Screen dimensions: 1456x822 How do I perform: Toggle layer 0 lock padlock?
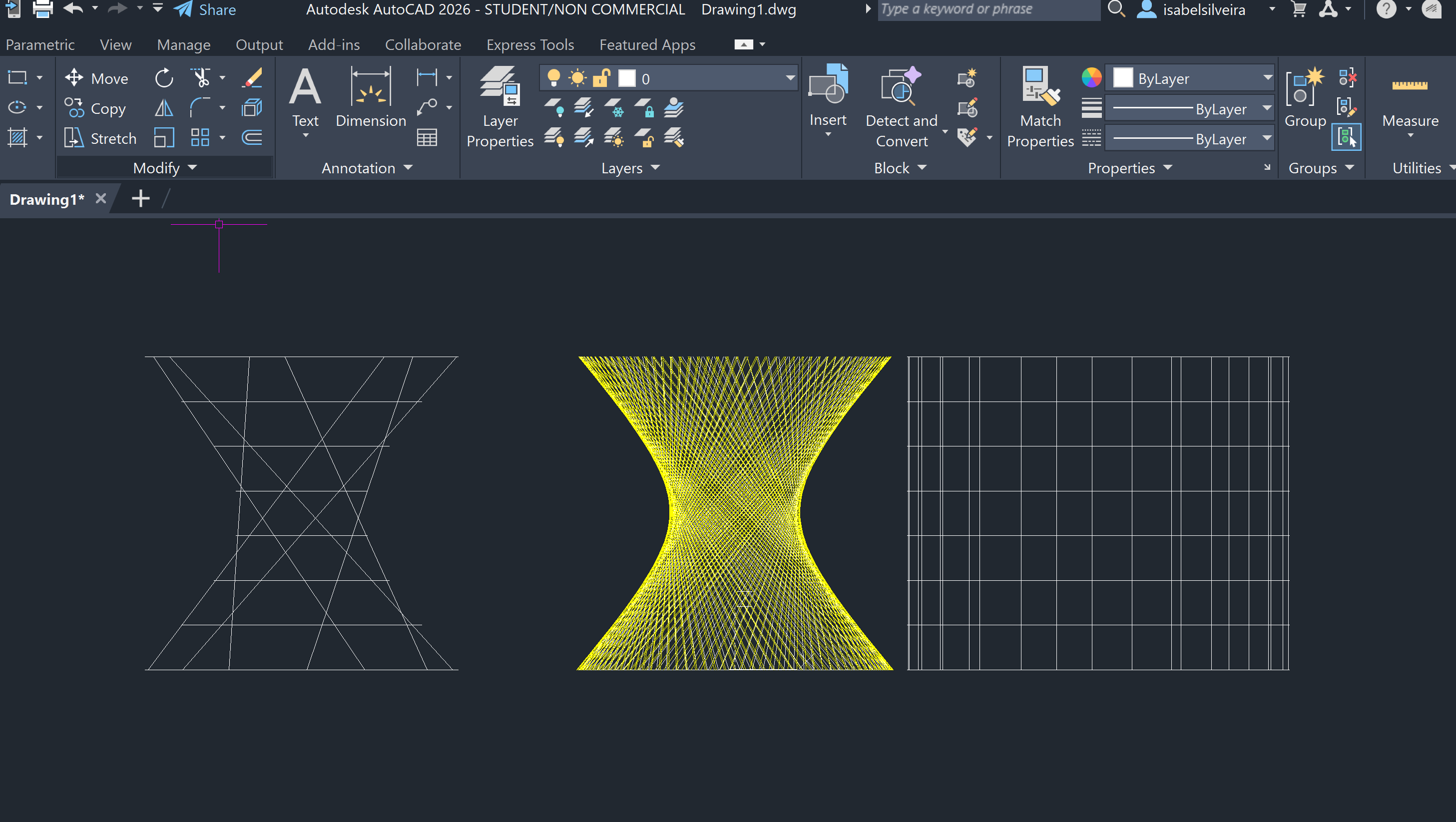pos(601,78)
